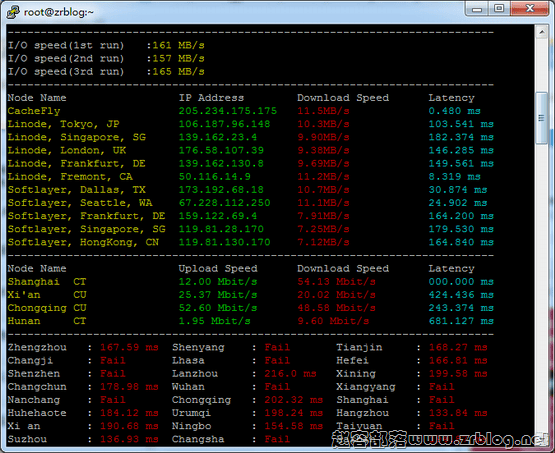This screenshot has width=555, height=453.
Task: Click the 165 MB/s third run value
Action: pyautogui.click(x=178, y=71)
